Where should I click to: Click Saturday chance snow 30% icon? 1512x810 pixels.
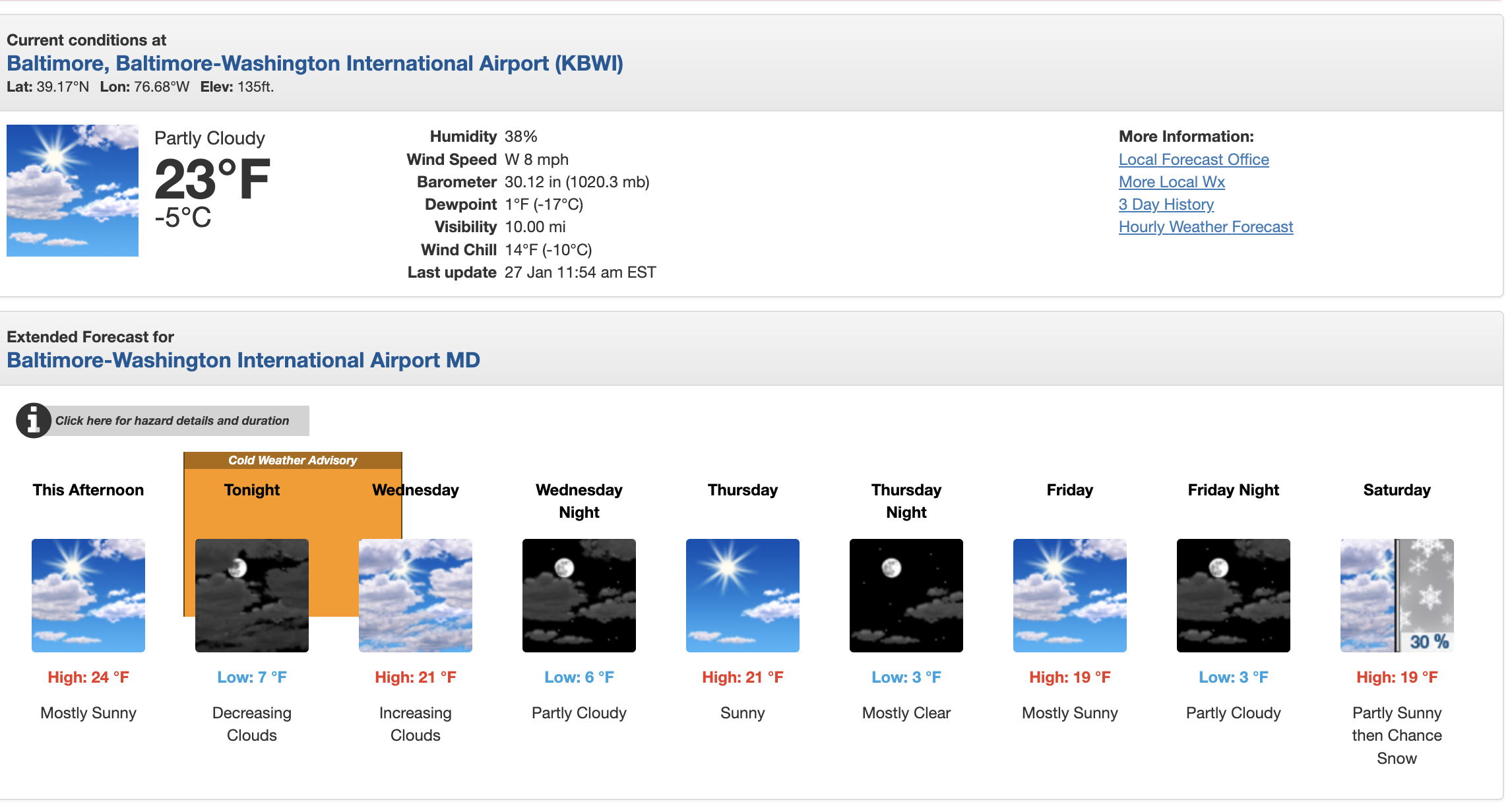click(x=1397, y=596)
